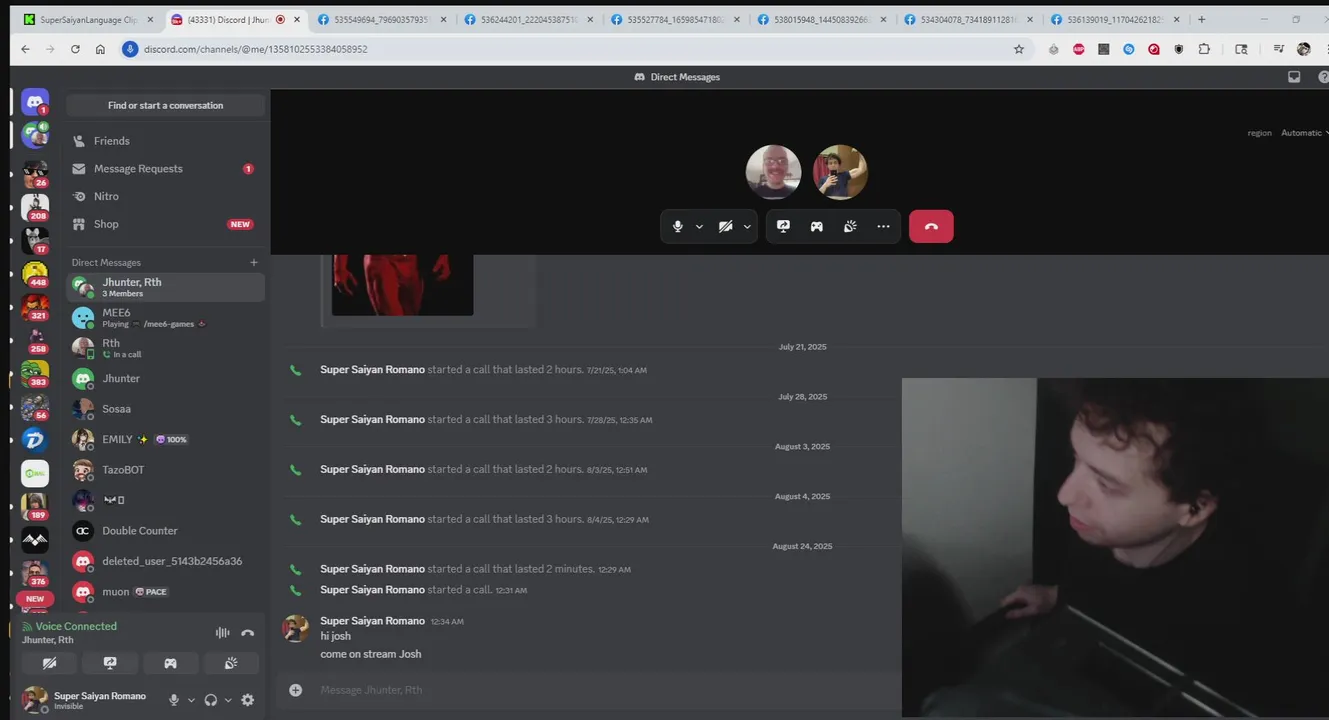Open the server with 448 badge
The width and height of the screenshot is (1329, 720).
tap(35, 273)
